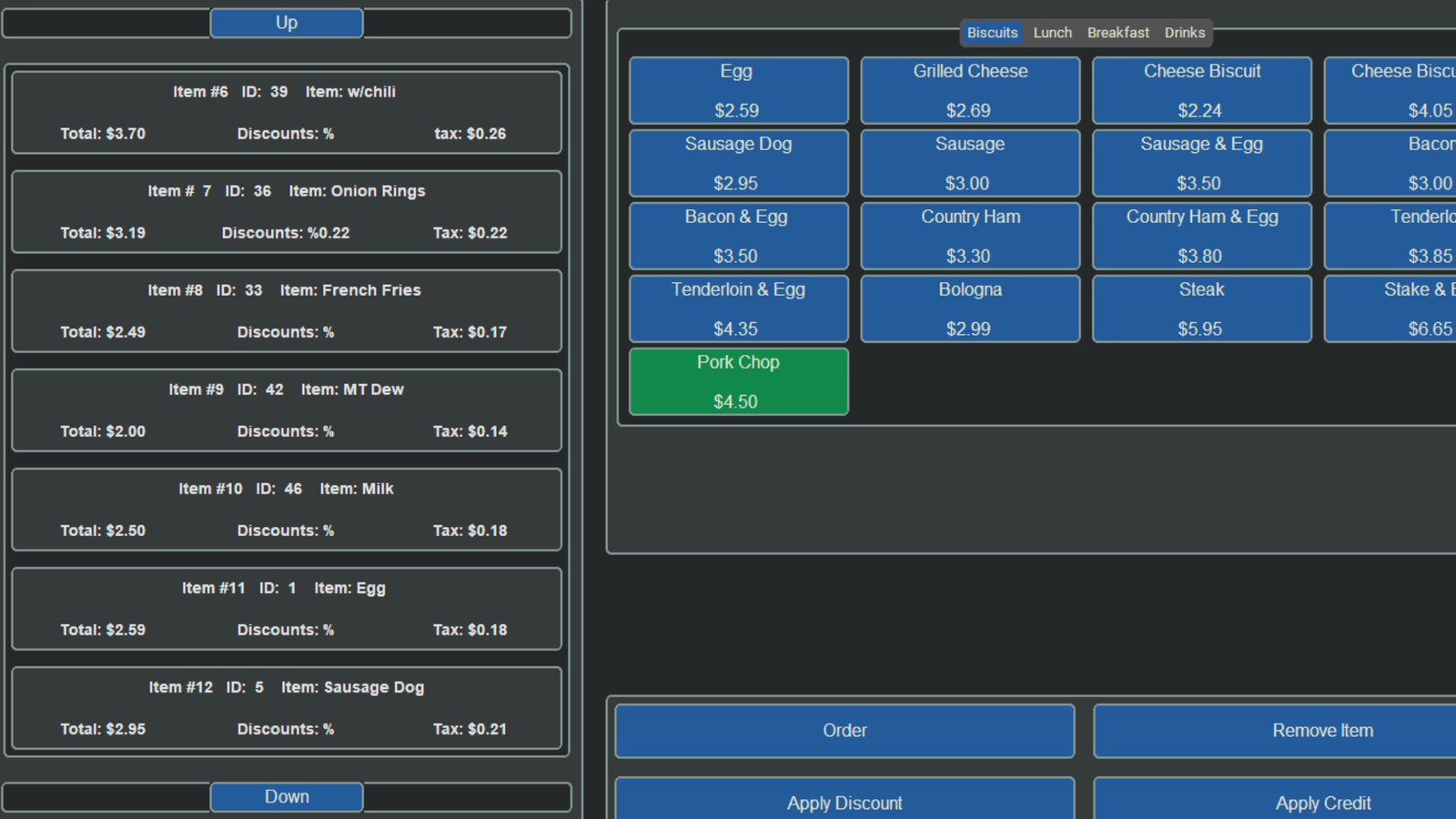The image size is (1456, 819).
Task: Choose the Country Ham & Egg biscuit
Action: 1201,236
